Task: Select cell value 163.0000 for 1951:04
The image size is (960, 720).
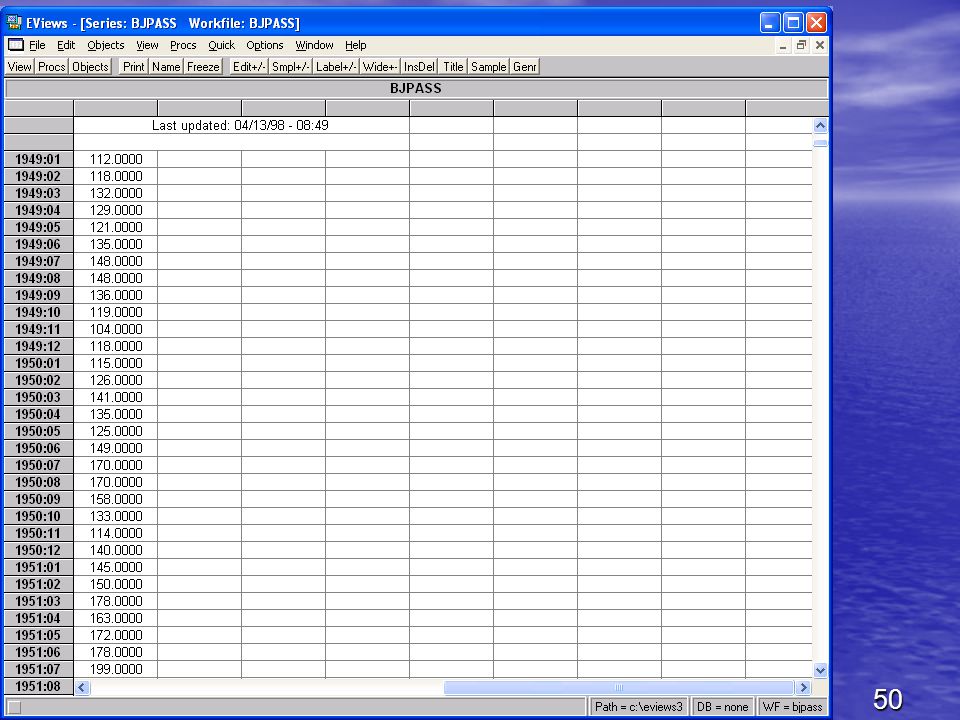Action: [116, 618]
